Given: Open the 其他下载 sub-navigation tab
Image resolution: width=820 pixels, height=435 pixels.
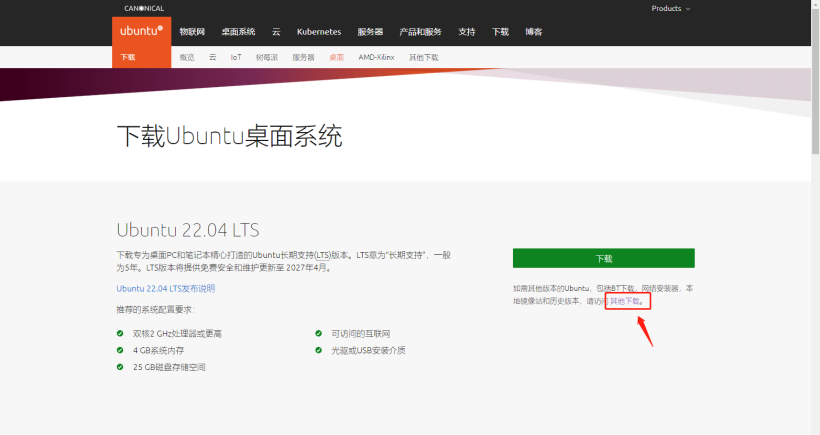Looking at the screenshot, I should pos(423,57).
